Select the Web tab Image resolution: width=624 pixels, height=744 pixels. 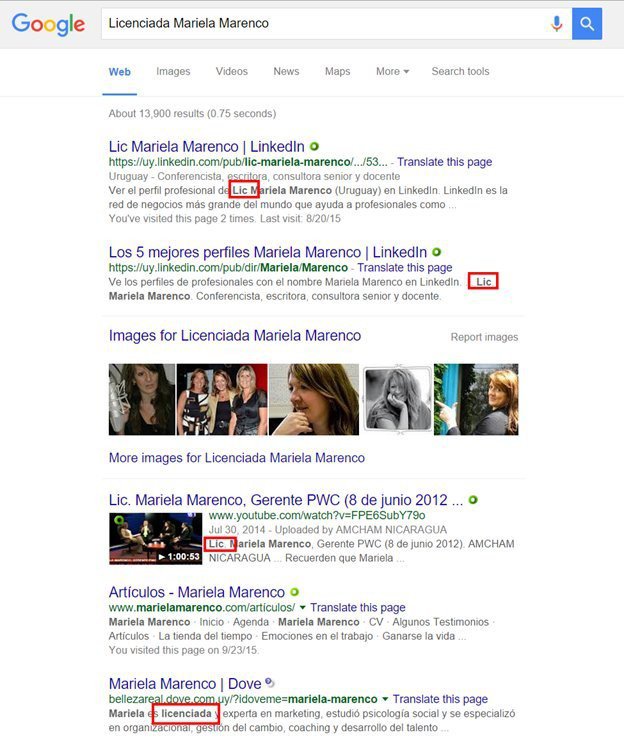(120, 72)
